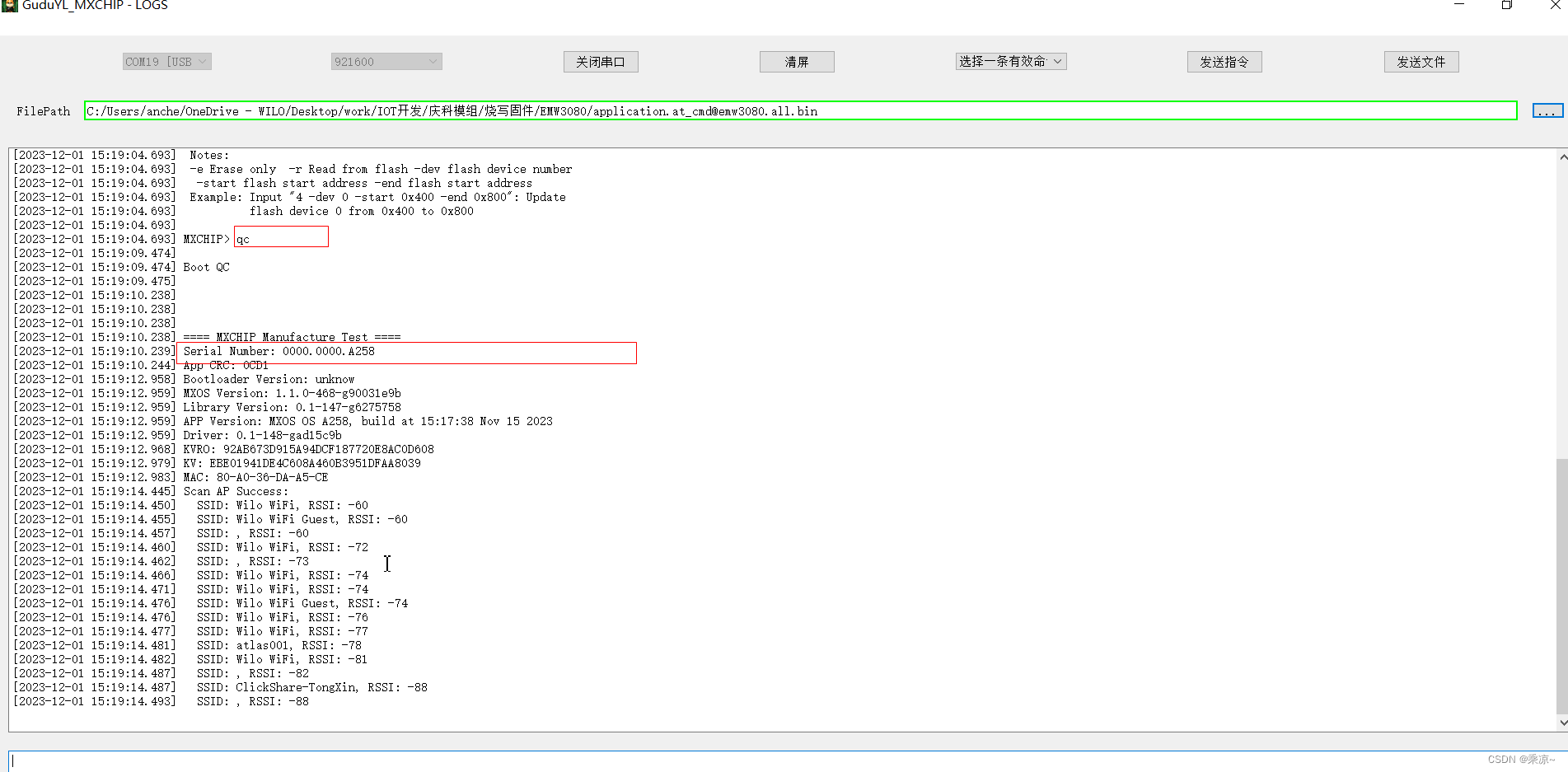Click the browse "..." file button
Screen dimensions: 1568x772
(x=1547, y=110)
